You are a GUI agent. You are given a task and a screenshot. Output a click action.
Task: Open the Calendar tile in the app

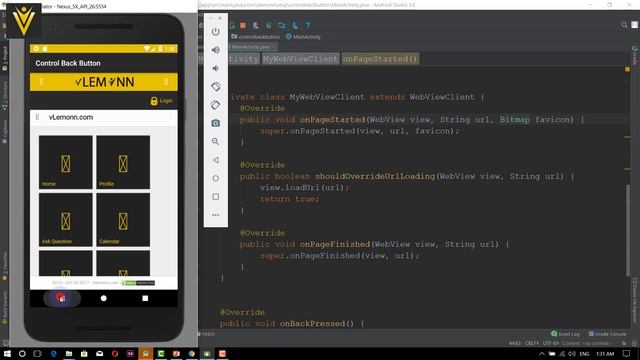123,220
